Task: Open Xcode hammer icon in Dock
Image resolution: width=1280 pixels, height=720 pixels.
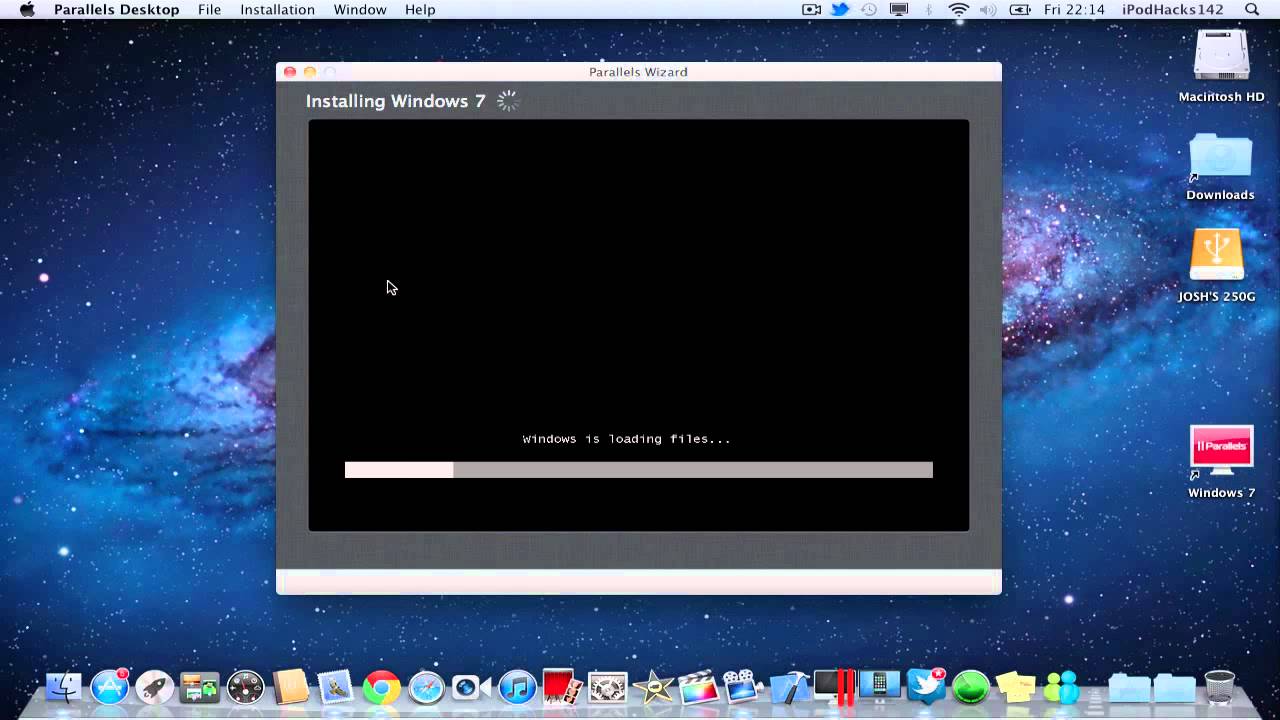Action: coord(789,686)
